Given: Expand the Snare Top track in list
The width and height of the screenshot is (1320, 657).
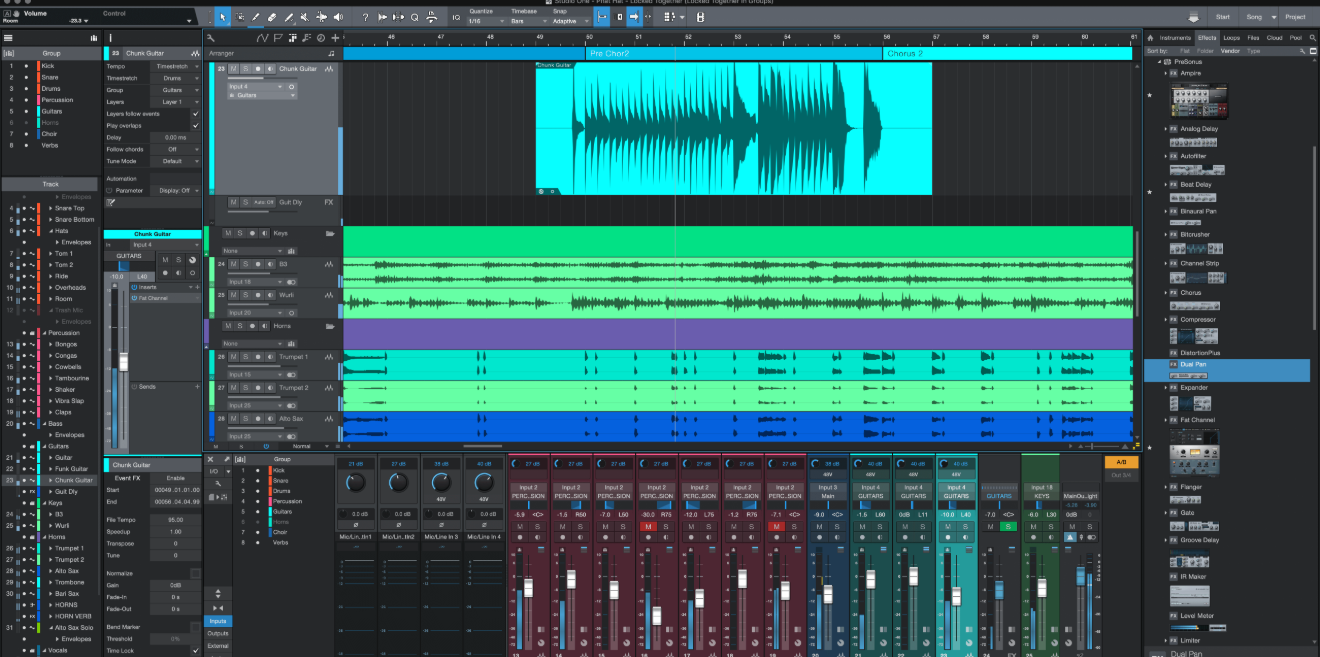Looking at the screenshot, I should coord(51,208).
